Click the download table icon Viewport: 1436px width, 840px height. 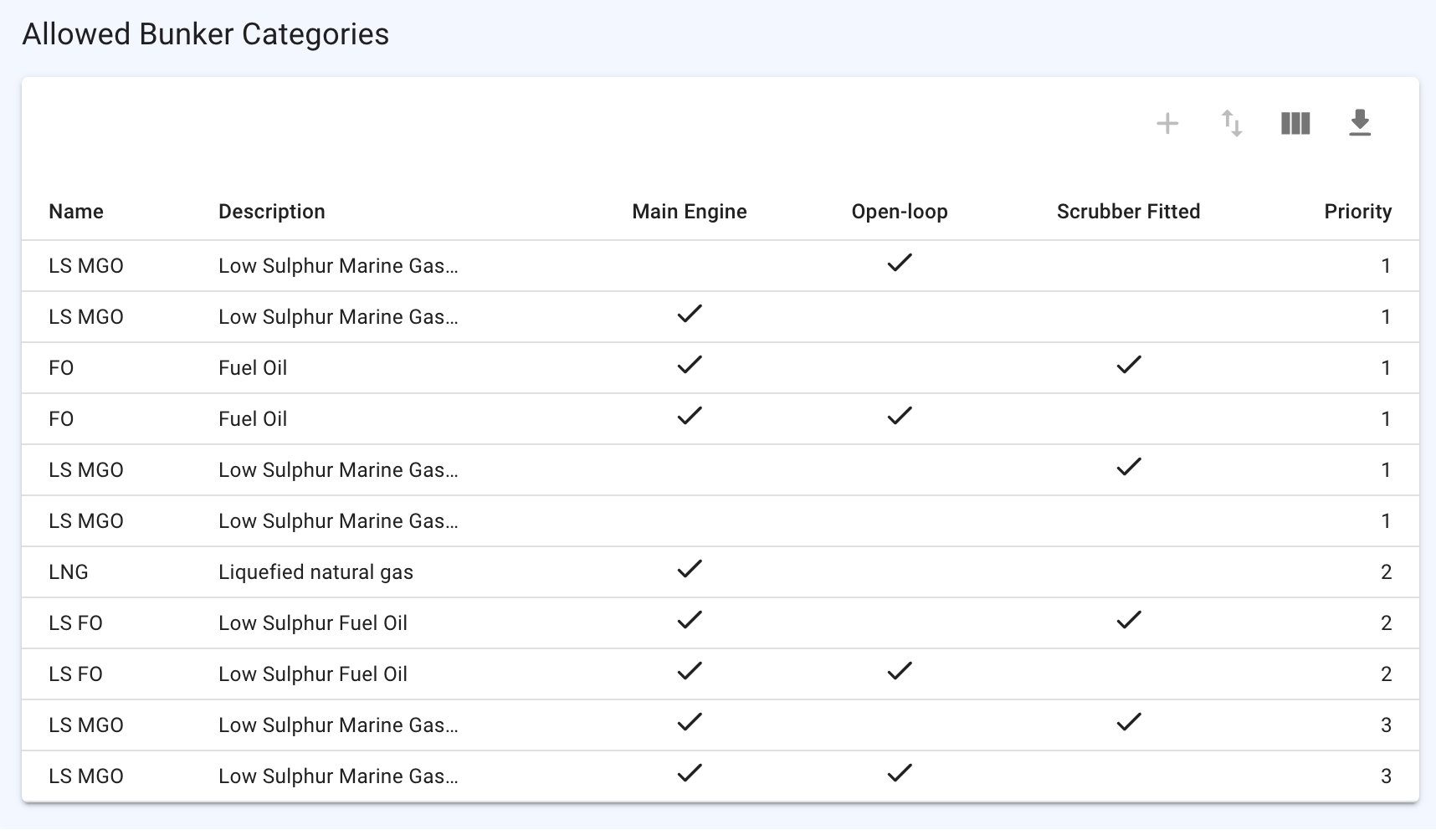(1360, 124)
